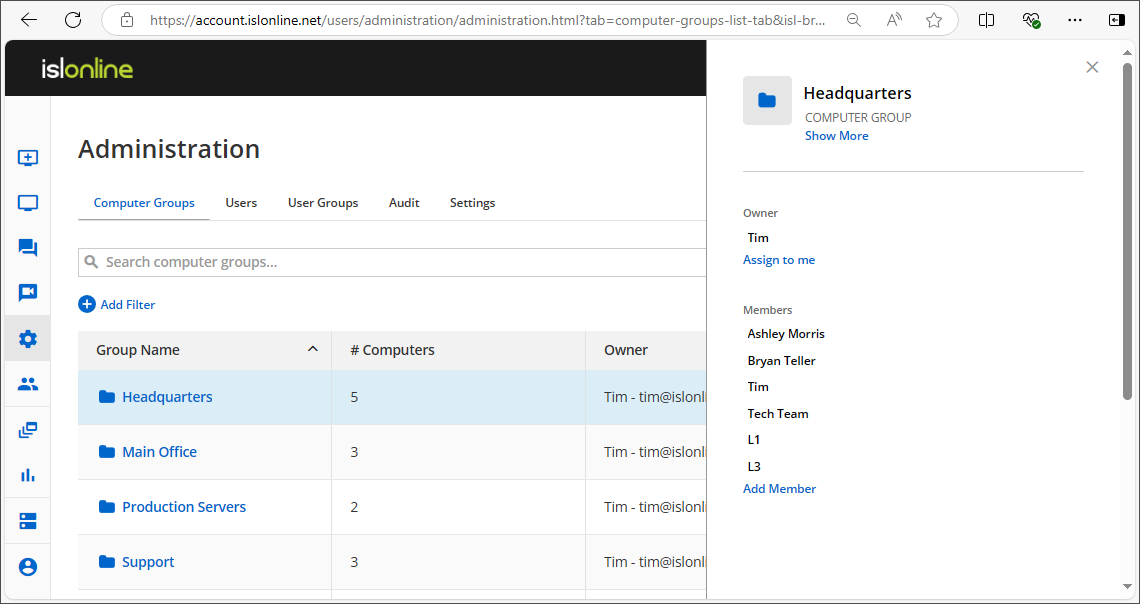Add a new member to Headquarters group

(x=779, y=488)
